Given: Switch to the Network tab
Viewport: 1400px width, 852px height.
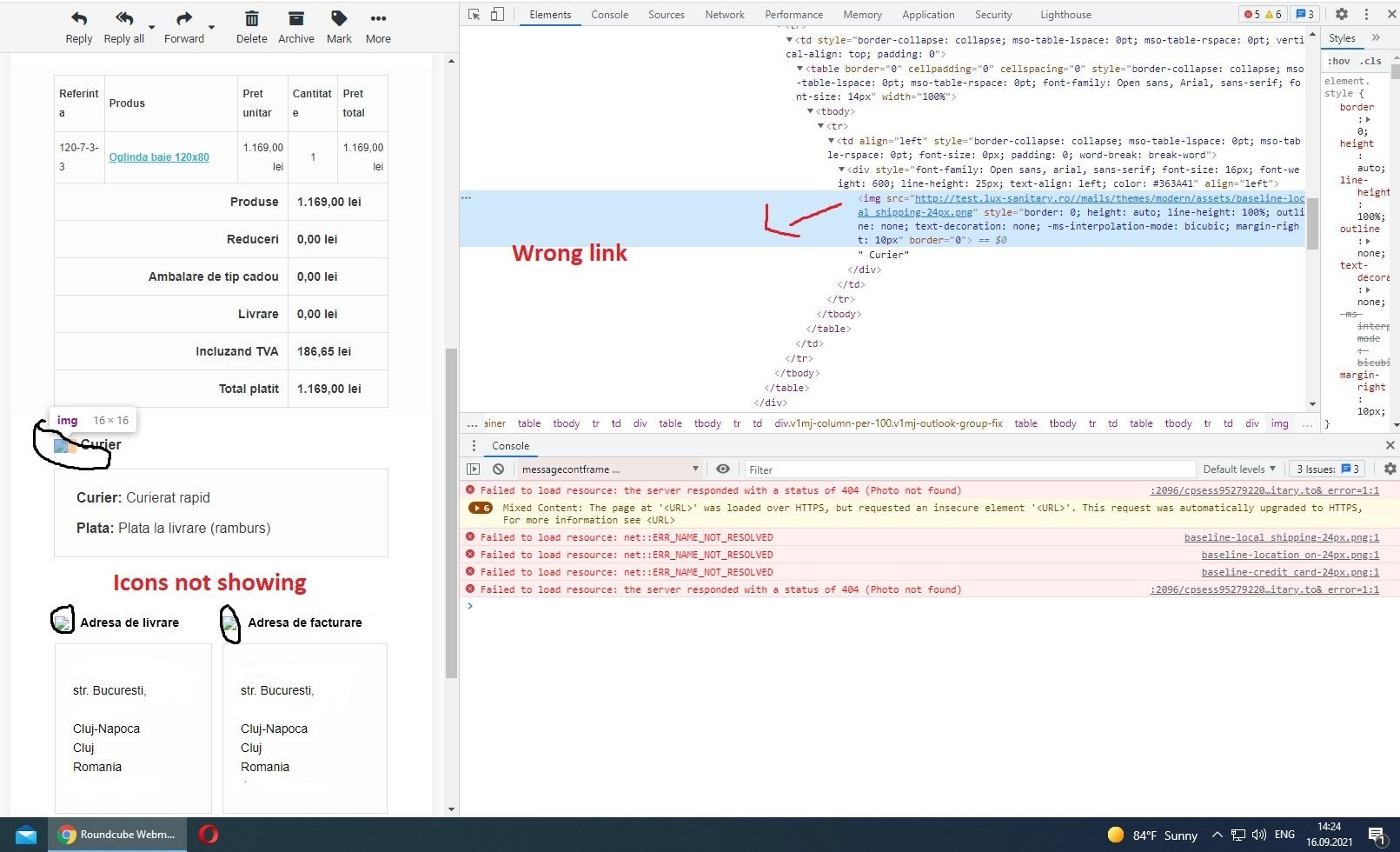Looking at the screenshot, I should point(724,15).
